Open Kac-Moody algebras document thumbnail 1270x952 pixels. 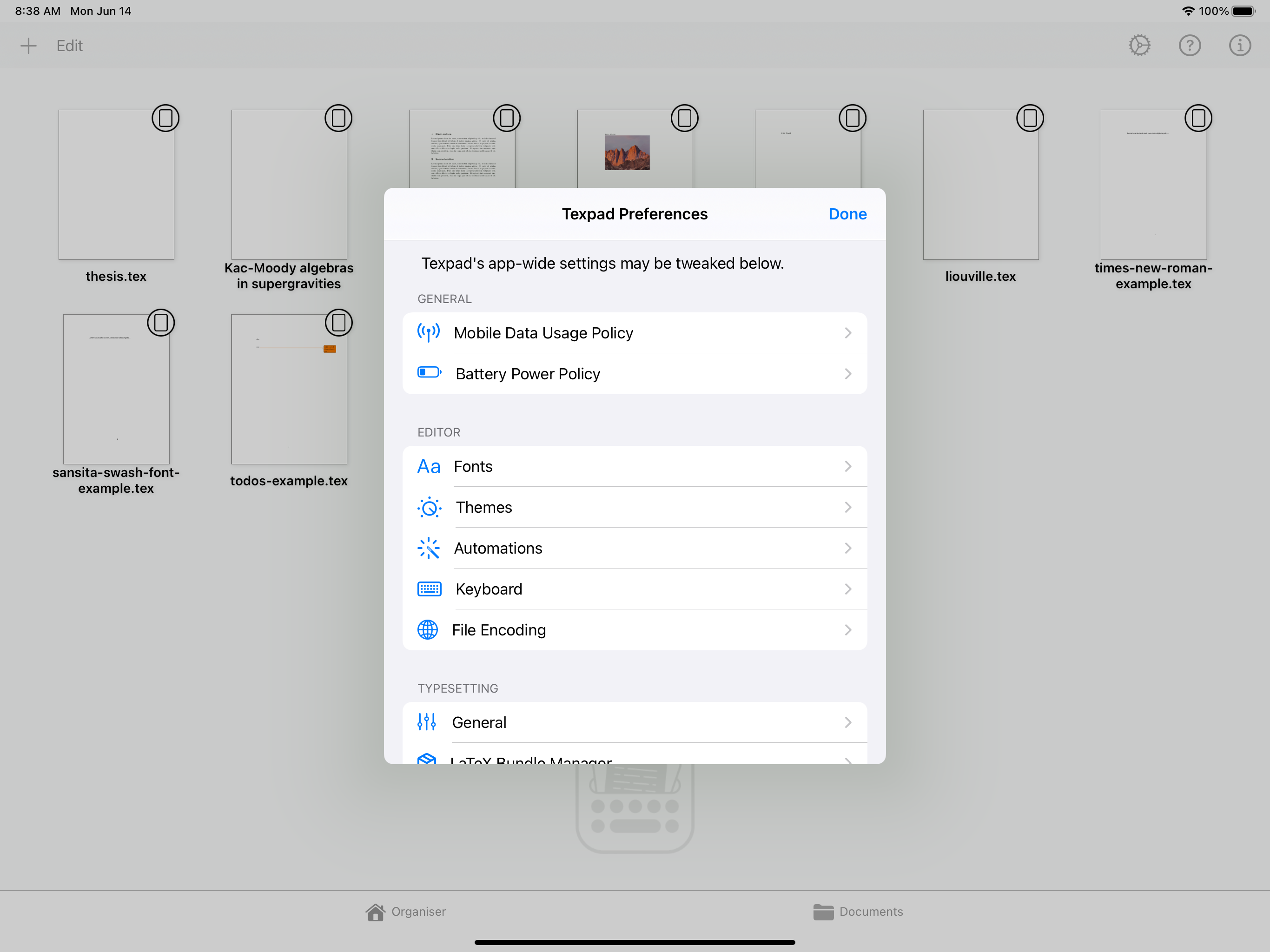(x=289, y=185)
